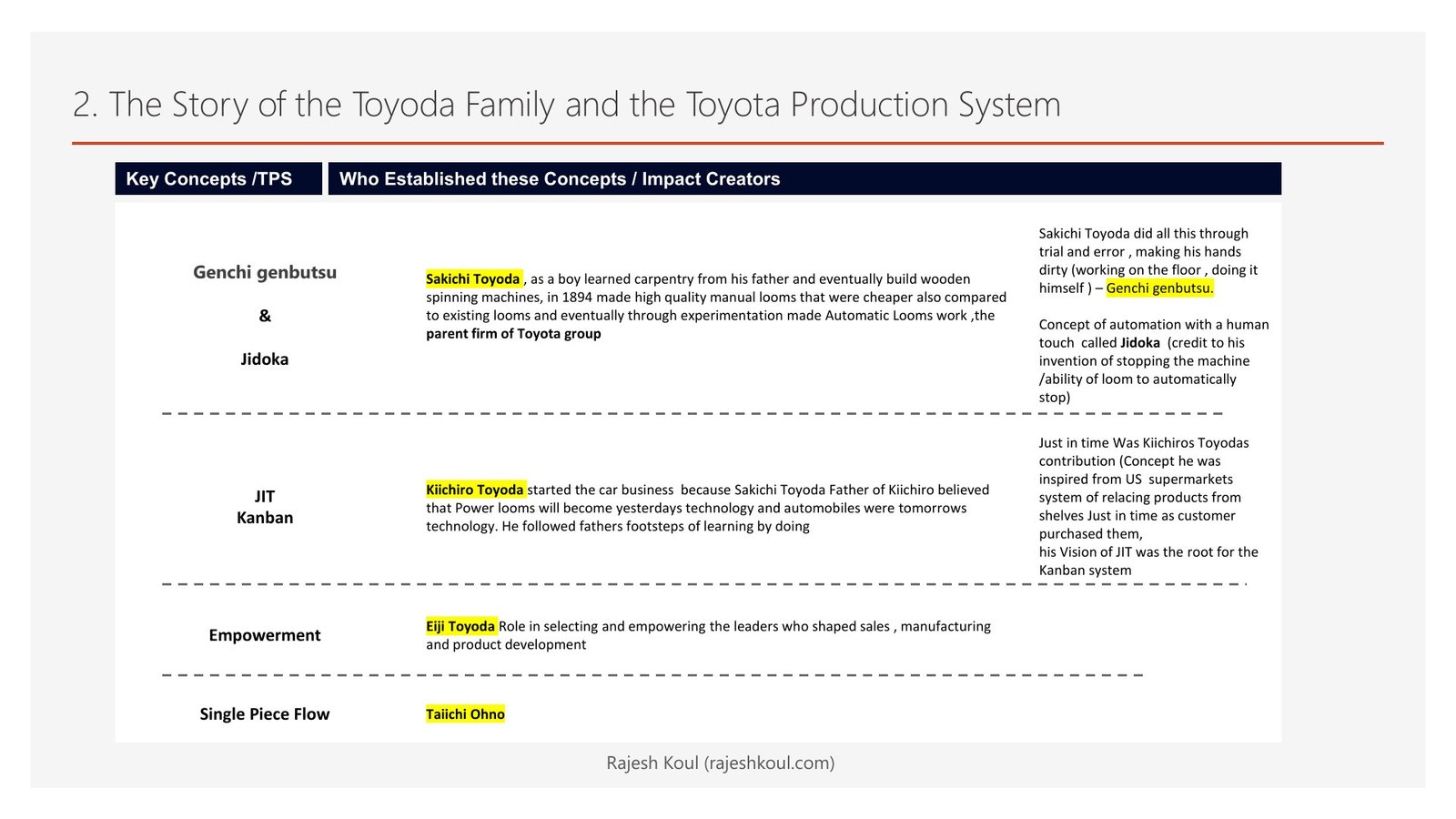Click highlighted name 'Sakichi Toyoda'
This screenshot has width=1456, height=819.
pyautogui.click(x=473, y=278)
